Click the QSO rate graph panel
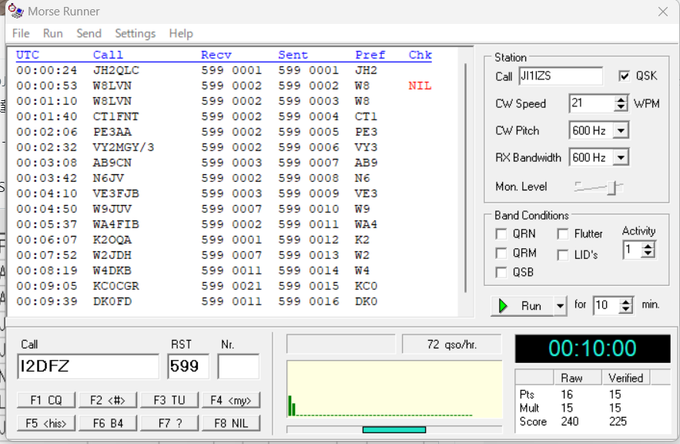 click(x=394, y=389)
